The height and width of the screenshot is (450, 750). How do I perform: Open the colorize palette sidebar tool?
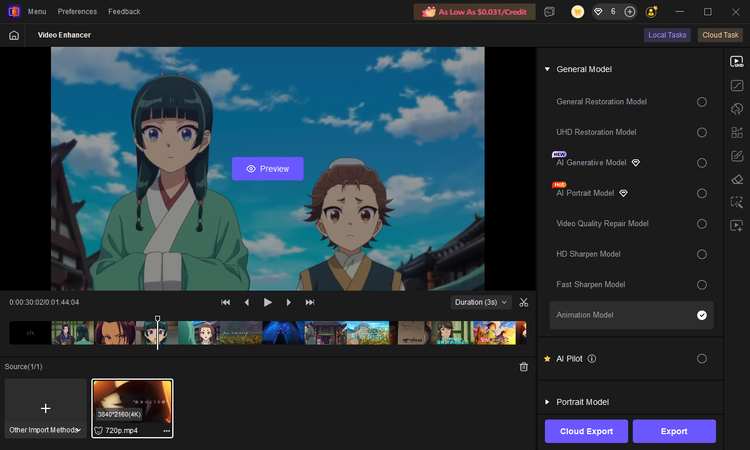click(x=737, y=109)
